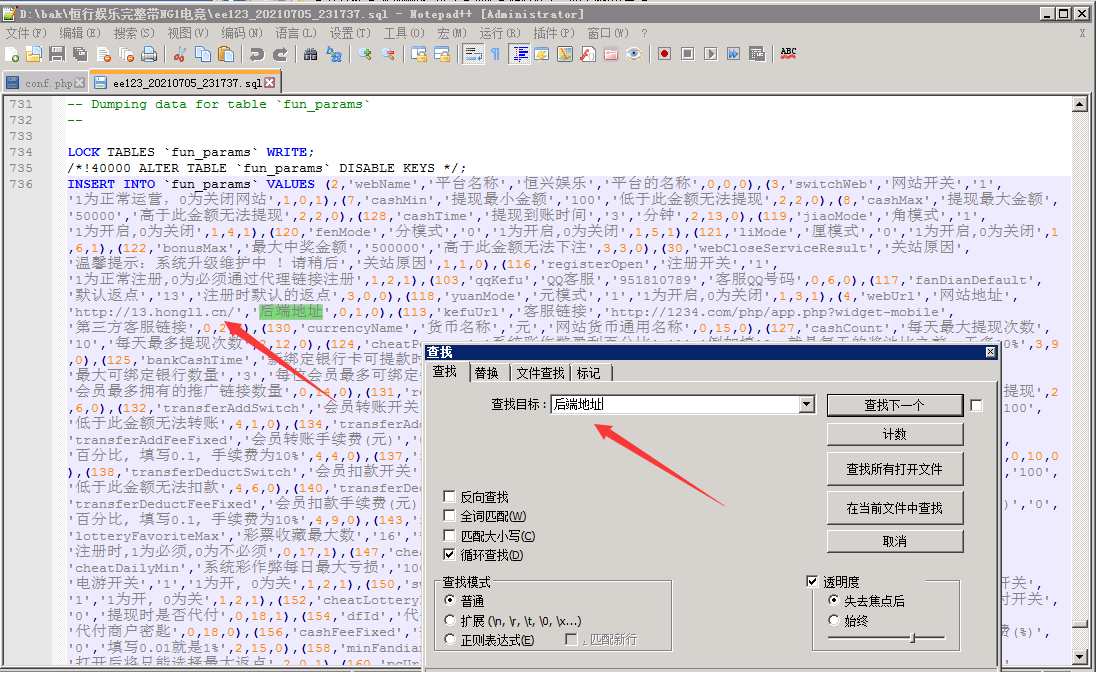Click the ABC spell check icon
The image size is (1096, 673).
click(x=788, y=55)
